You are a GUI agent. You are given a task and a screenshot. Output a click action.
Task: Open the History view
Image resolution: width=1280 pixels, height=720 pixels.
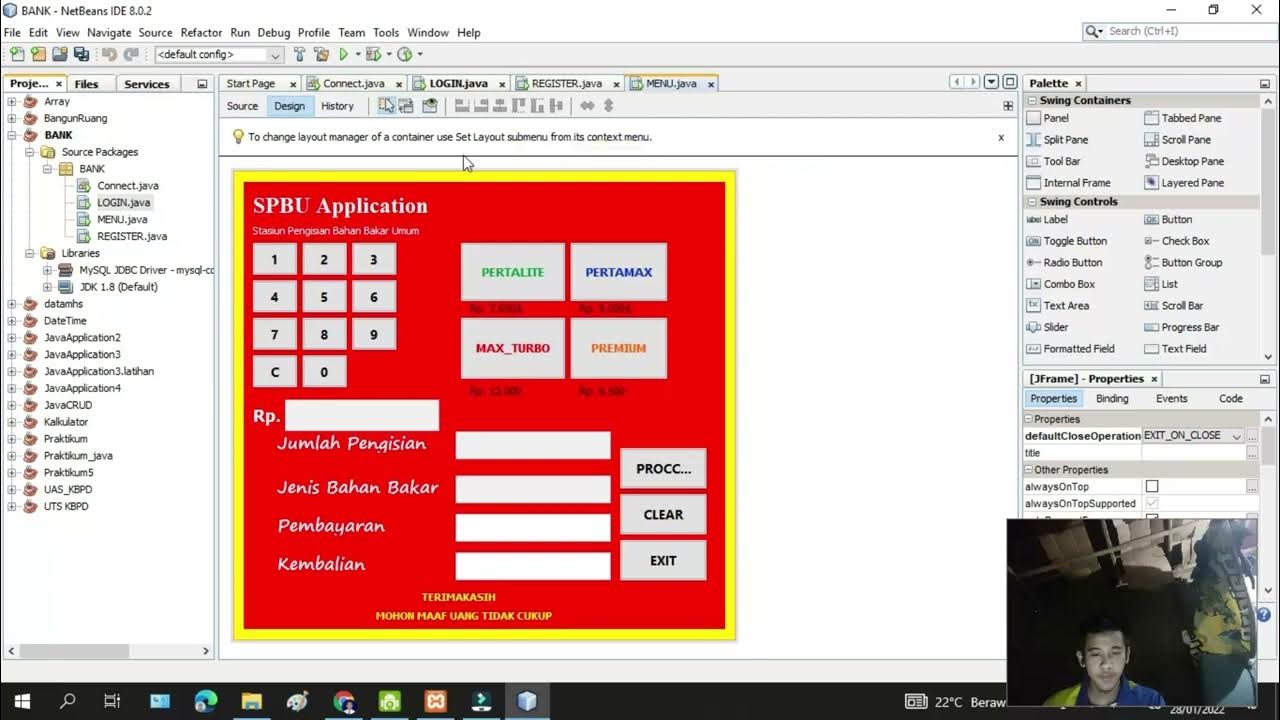click(337, 106)
